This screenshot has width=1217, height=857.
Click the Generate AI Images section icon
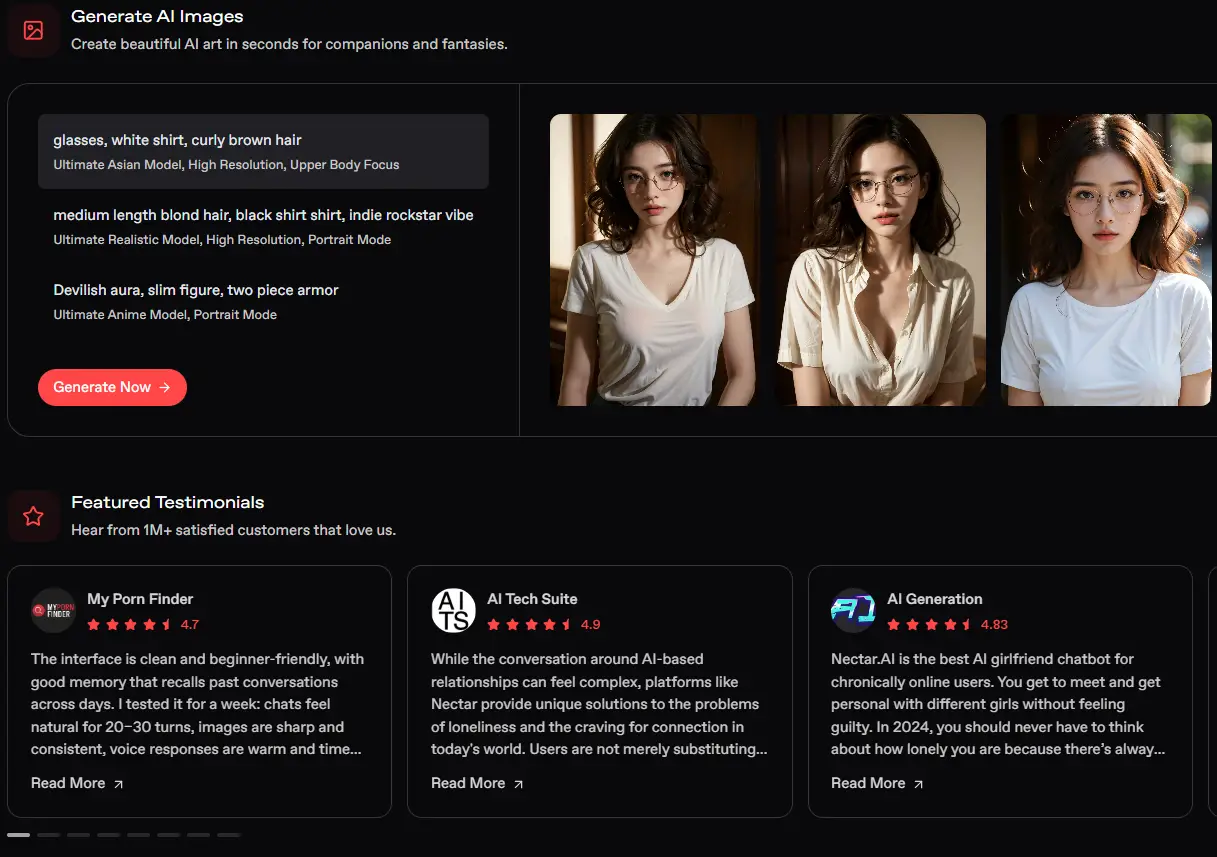click(x=33, y=30)
